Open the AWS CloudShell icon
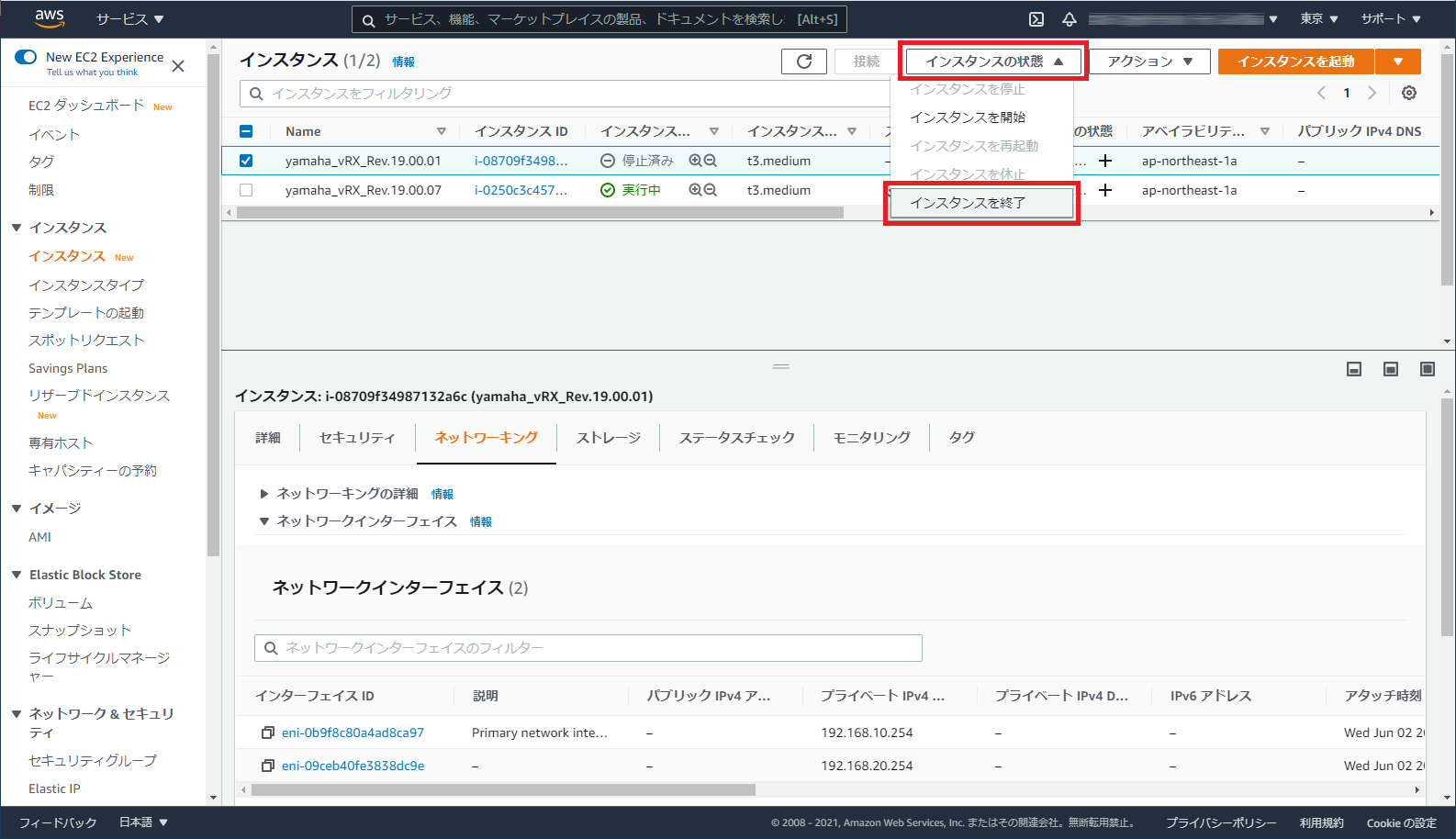The height and width of the screenshot is (839, 1456). tap(1036, 19)
